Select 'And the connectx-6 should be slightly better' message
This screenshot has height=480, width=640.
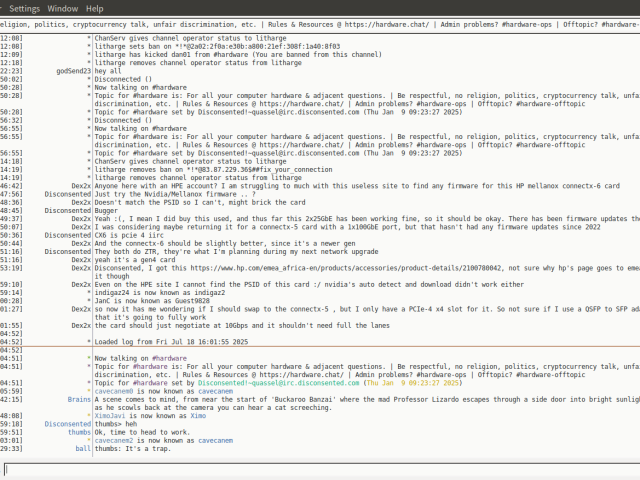(225, 243)
